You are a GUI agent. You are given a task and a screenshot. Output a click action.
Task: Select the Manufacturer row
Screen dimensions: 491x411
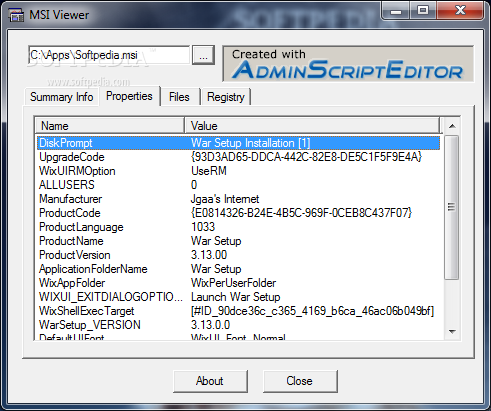point(238,199)
